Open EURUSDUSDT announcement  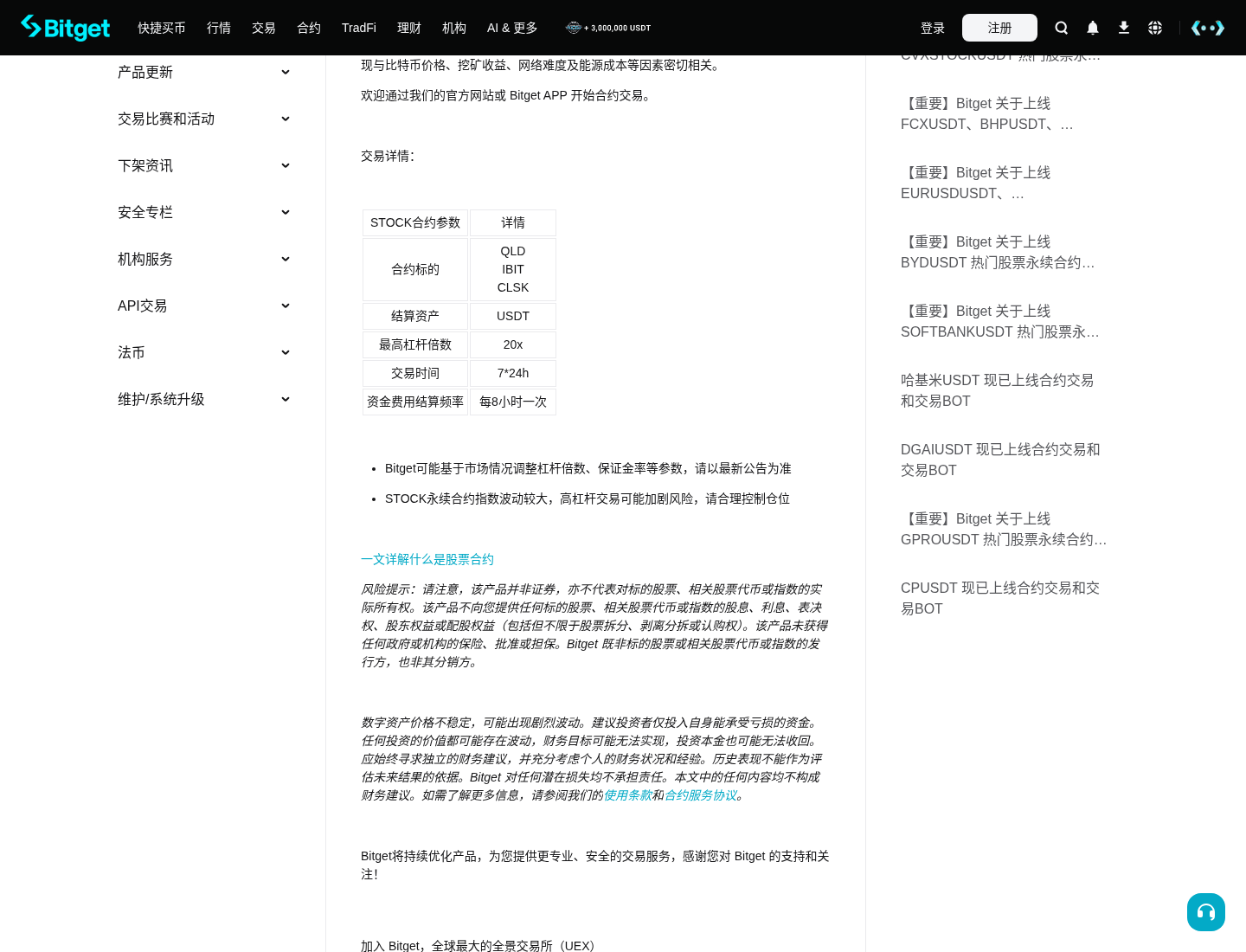tap(975, 183)
